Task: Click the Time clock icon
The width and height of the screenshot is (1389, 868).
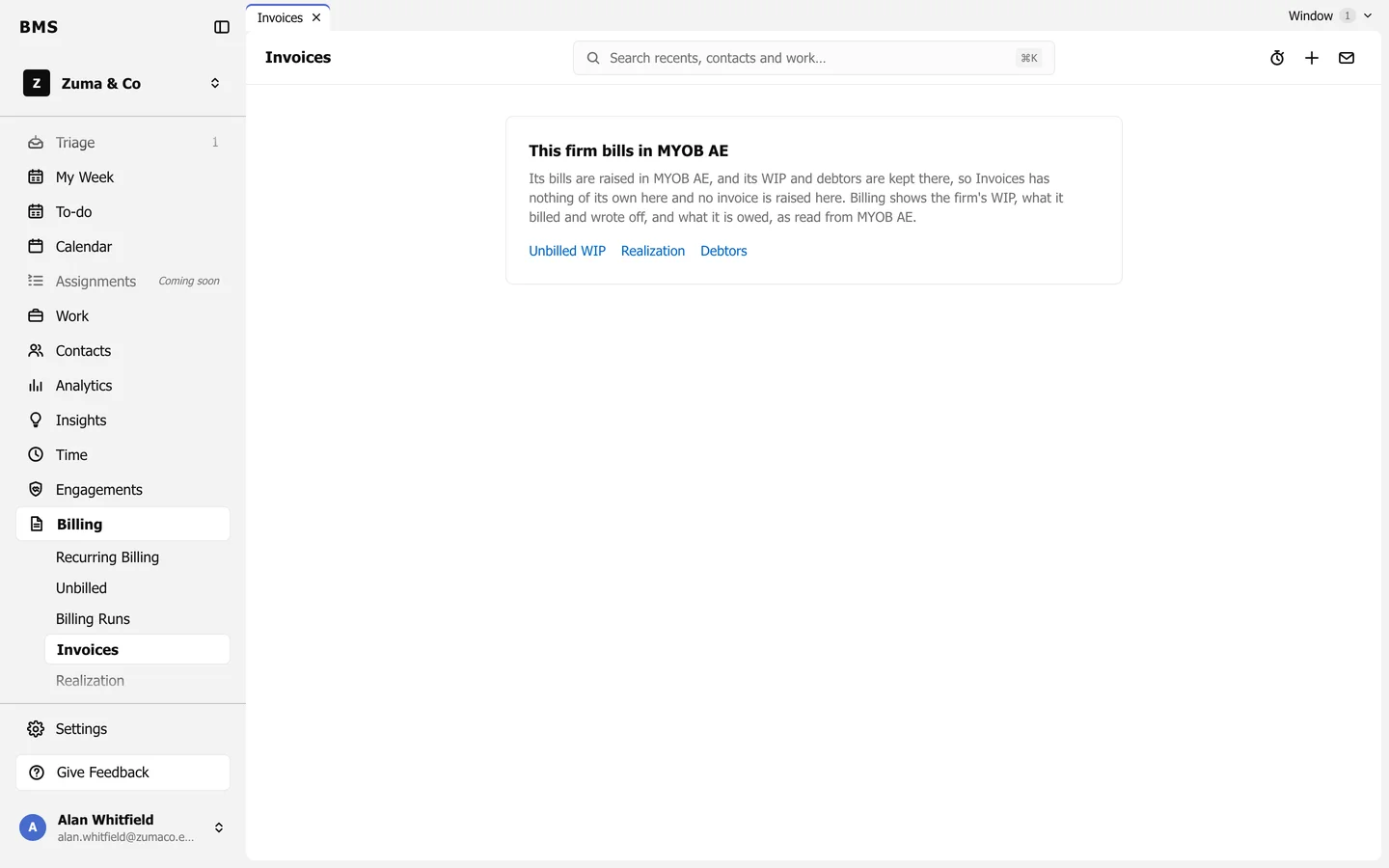Action: point(36,455)
